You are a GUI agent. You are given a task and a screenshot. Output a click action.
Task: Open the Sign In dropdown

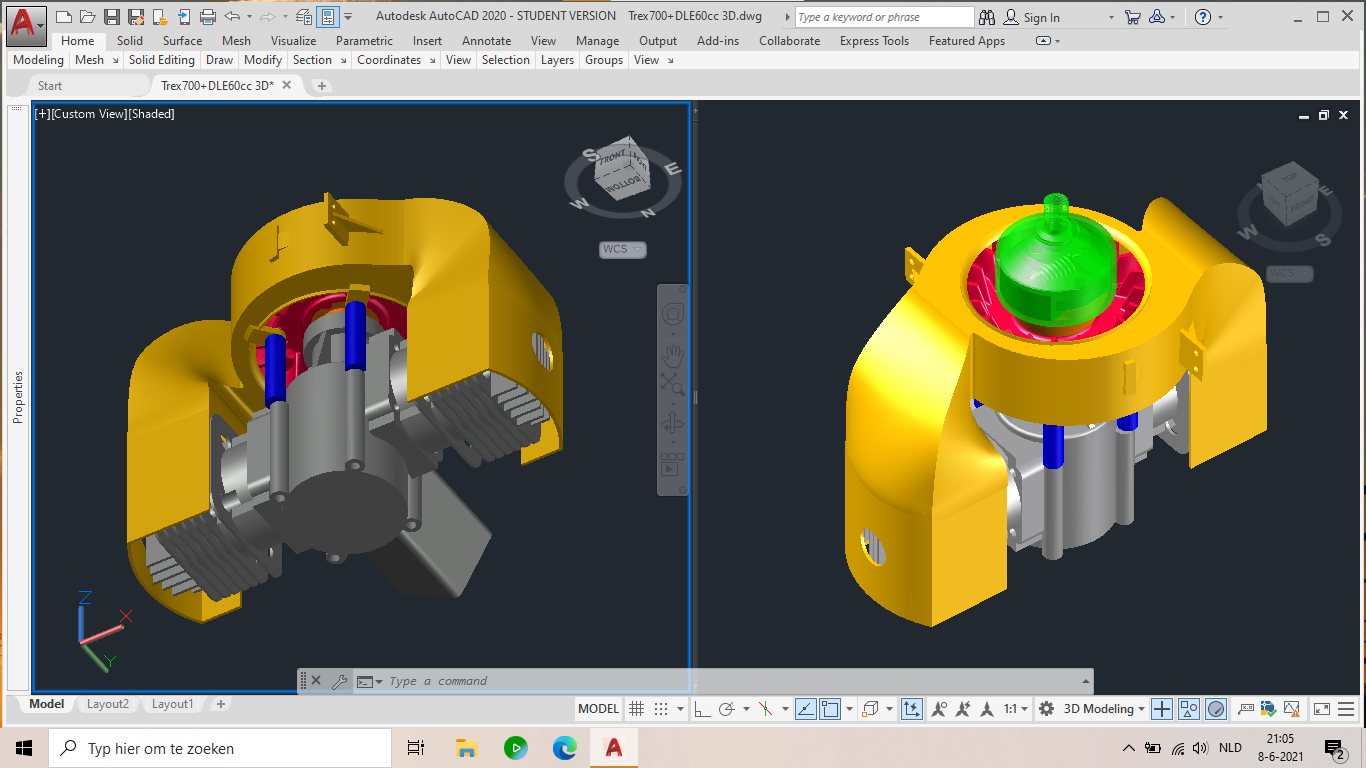1111,17
